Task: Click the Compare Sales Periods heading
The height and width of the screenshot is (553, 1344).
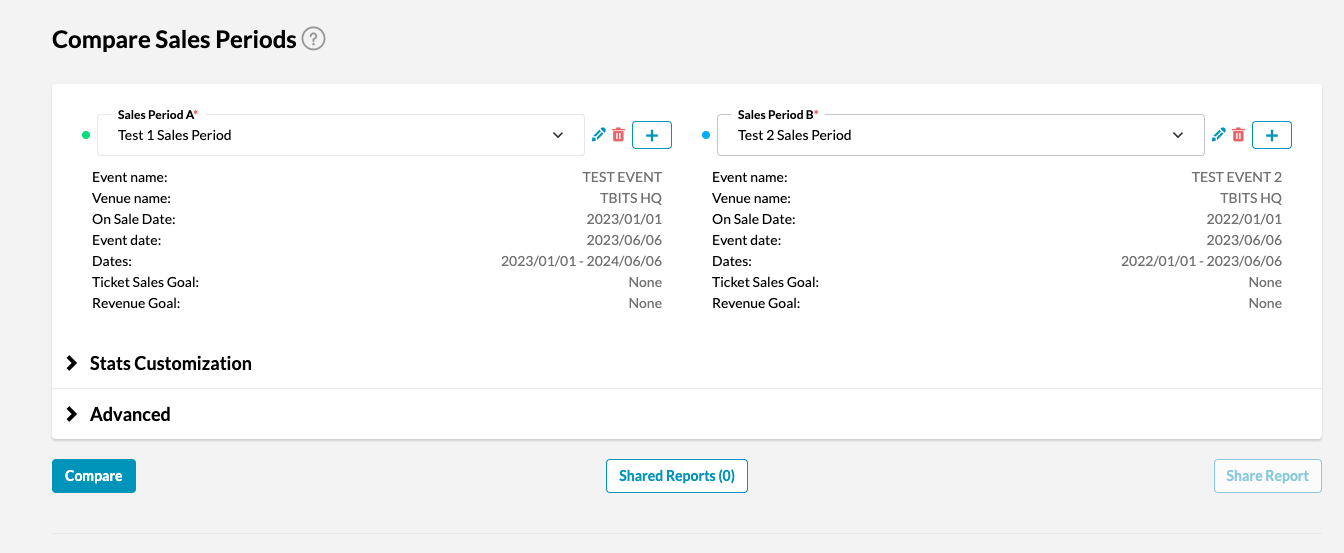Action: coord(174,39)
